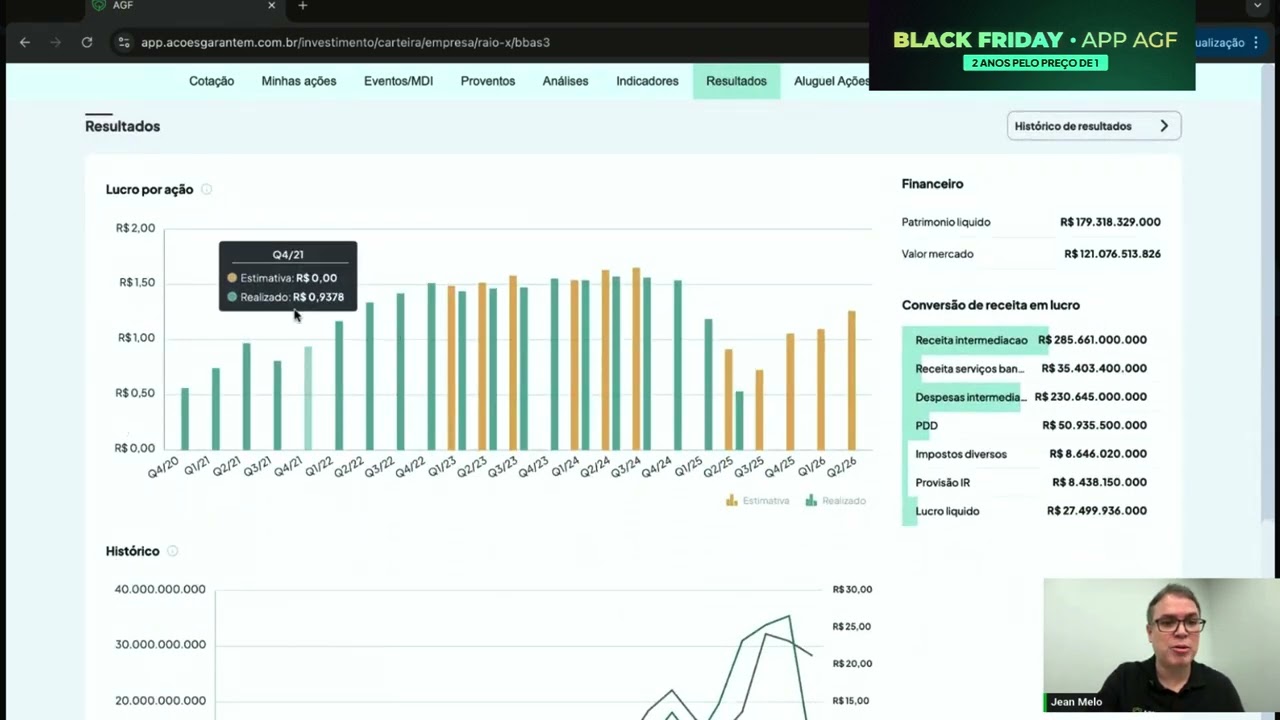1280x720 pixels.
Task: Click the Lucro líquido row
Action: click(x=1031, y=511)
